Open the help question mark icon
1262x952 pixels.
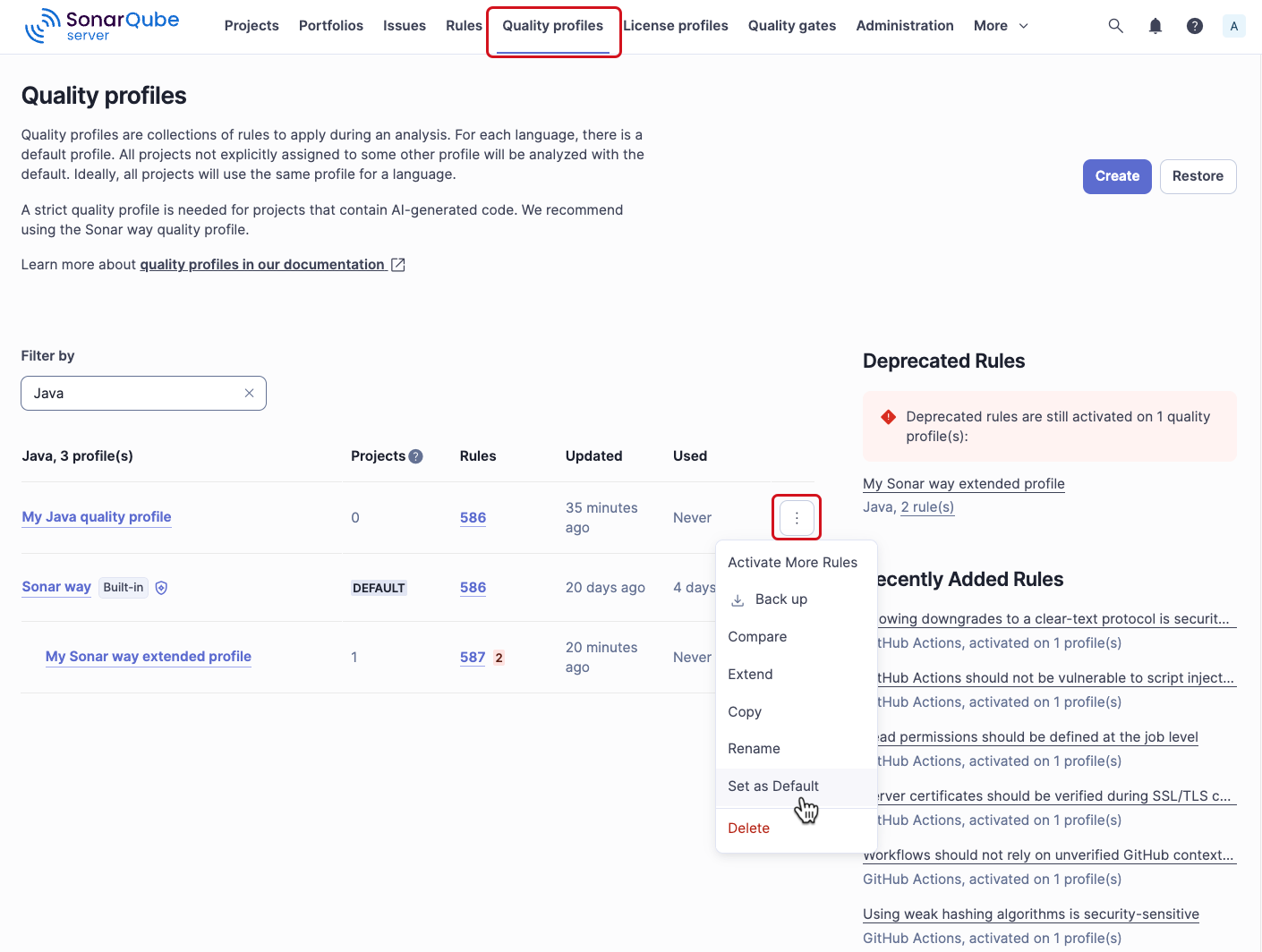coord(1195,26)
